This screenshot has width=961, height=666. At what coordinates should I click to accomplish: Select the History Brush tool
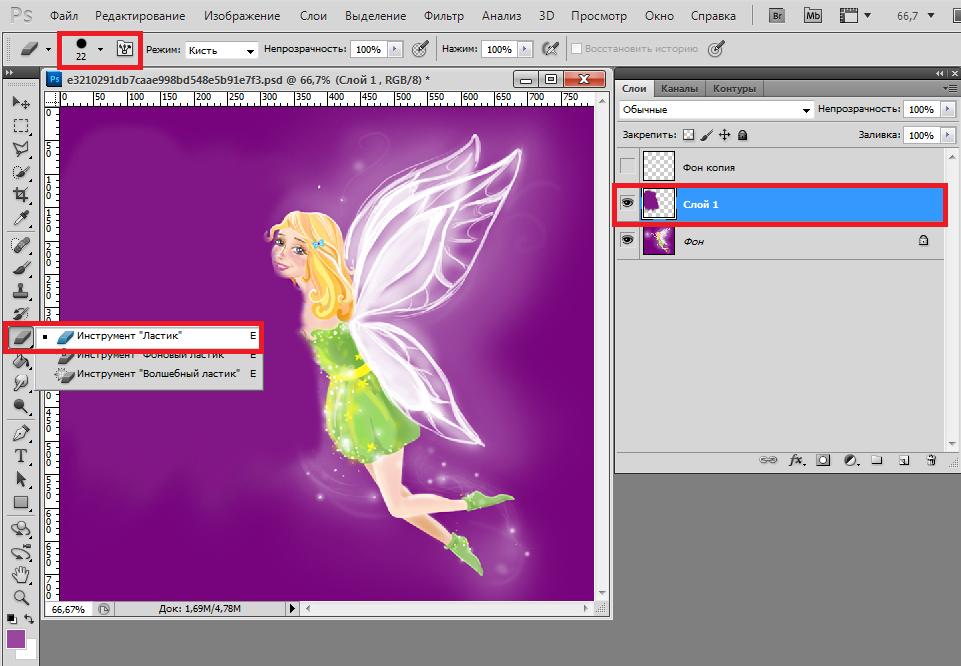[x=21, y=313]
